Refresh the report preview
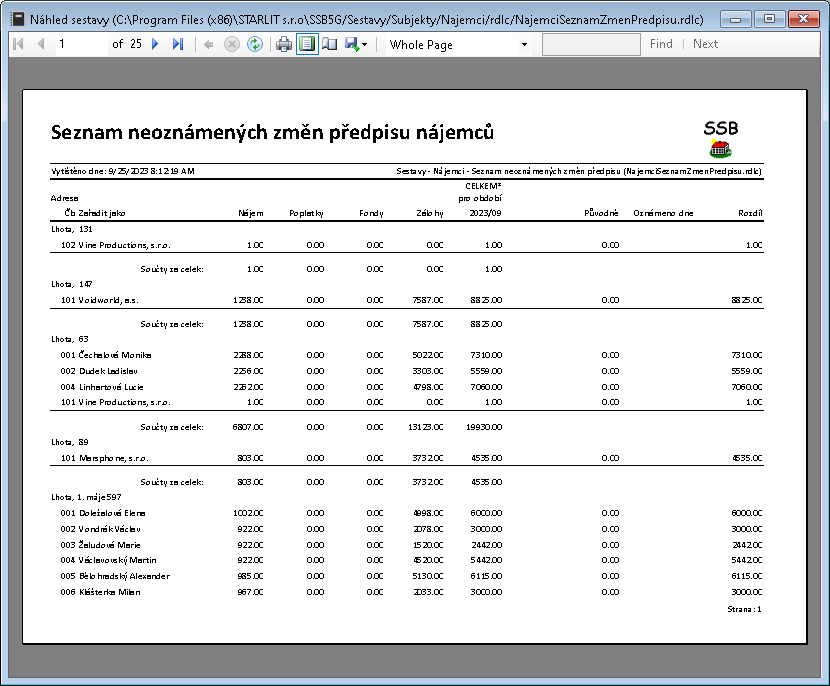Screen dimensions: 830x686 click(255, 44)
